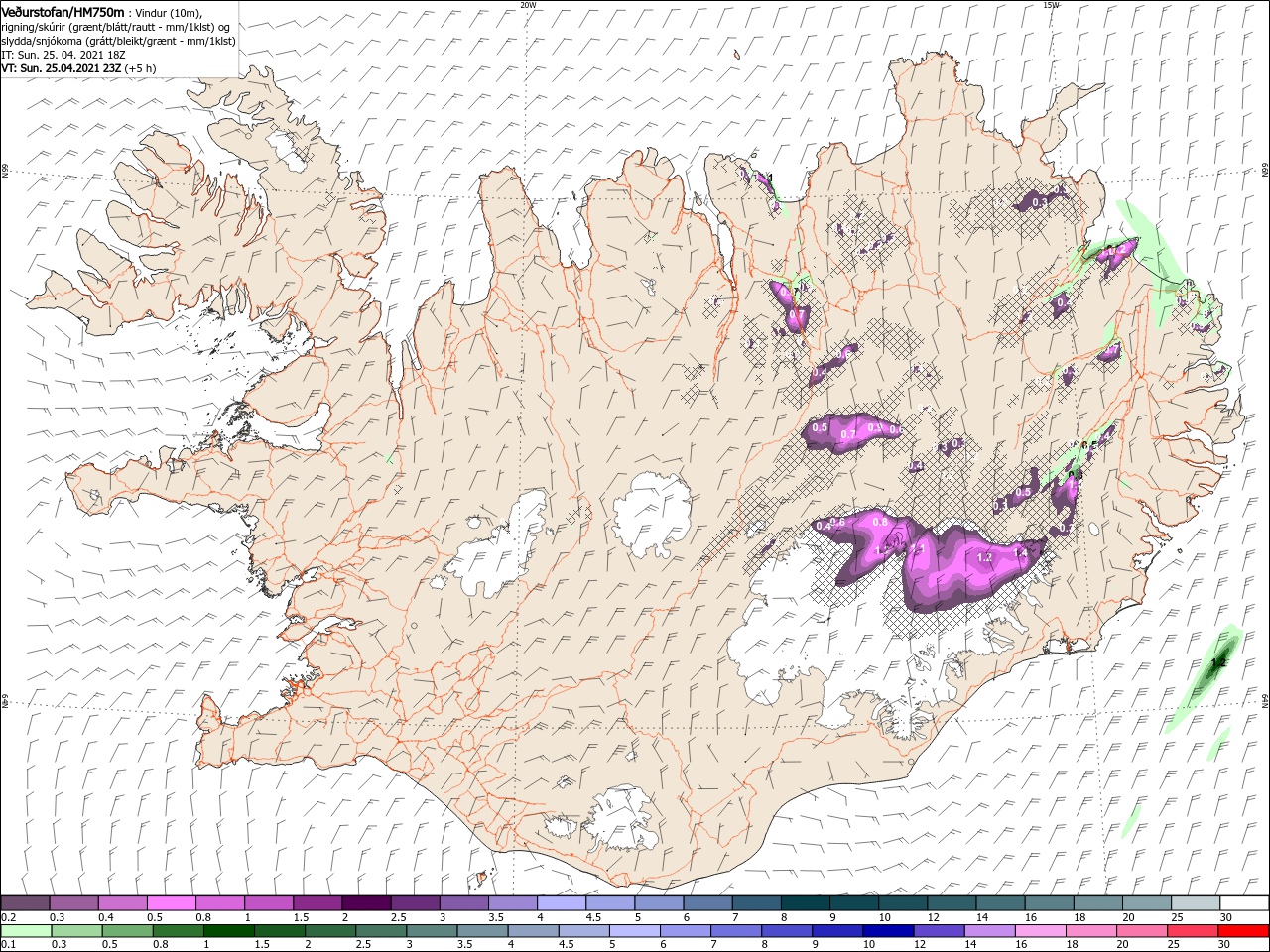
Task: Click the red 30 mm rain legend swatch
Action: pos(1244,931)
